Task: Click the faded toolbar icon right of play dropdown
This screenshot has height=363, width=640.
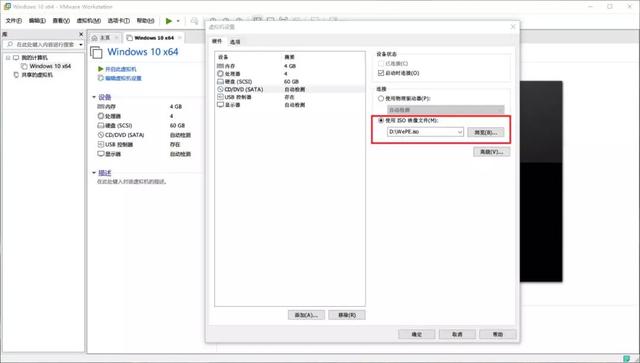Action: [x=195, y=20]
